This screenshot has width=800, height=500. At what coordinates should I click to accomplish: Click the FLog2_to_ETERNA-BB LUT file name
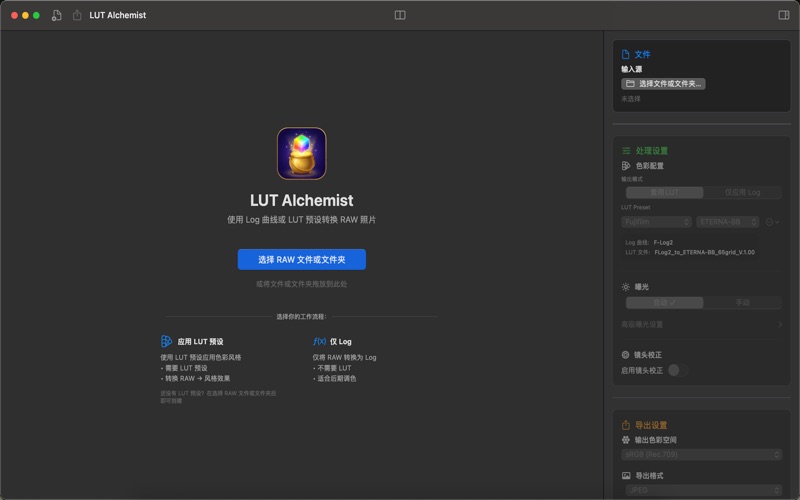(x=705, y=252)
